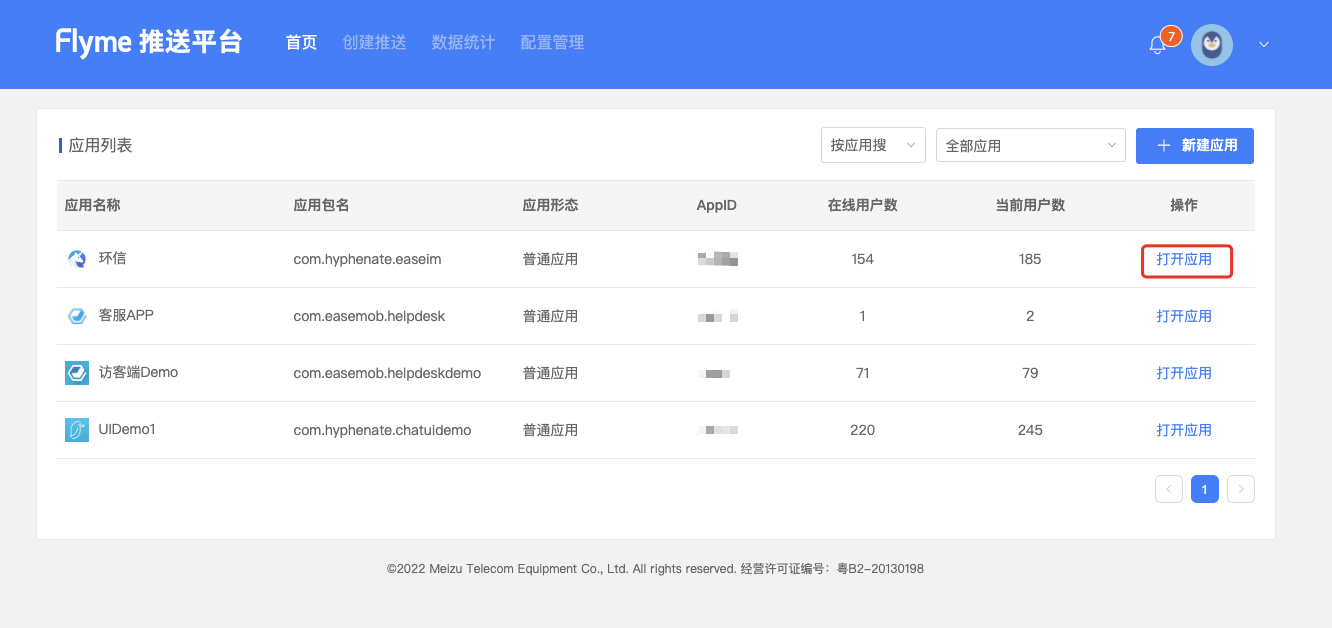Screen dimensions: 1332x628
Task: Click the UIDemo1 app icon
Action: click(77, 430)
